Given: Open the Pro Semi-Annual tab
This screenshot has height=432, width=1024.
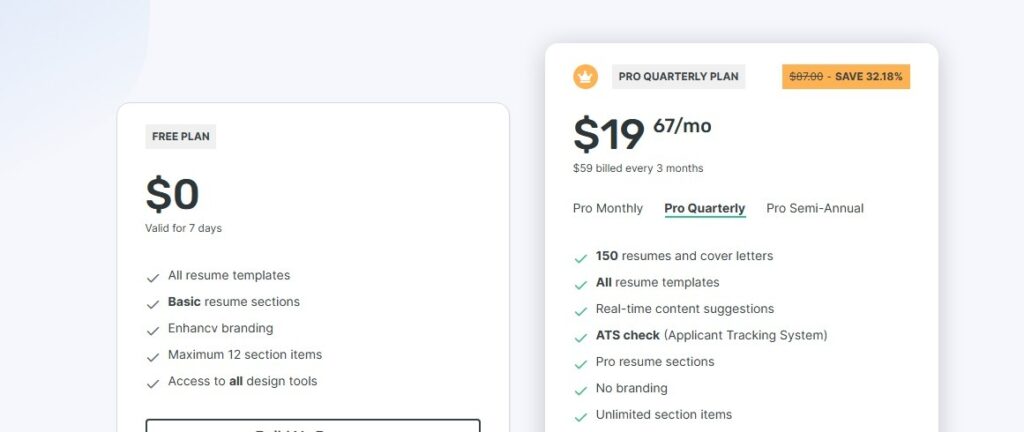Looking at the screenshot, I should point(815,208).
